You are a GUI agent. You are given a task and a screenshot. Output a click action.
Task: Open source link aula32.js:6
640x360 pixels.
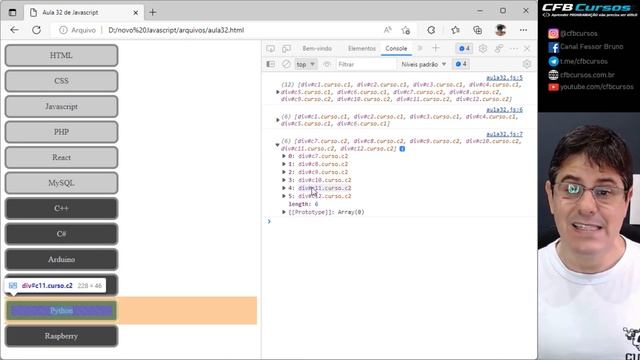point(504,110)
